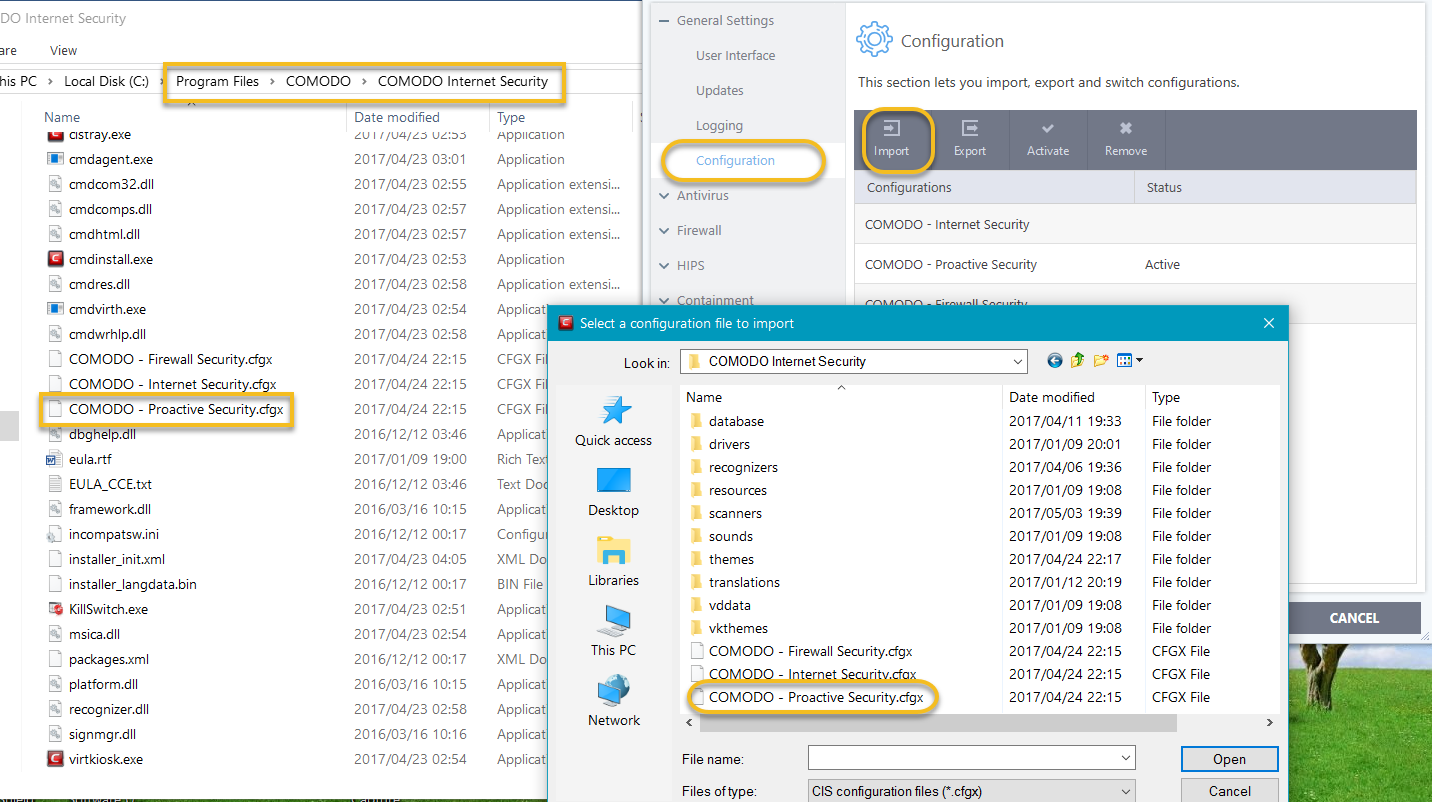Select COMODO - Proactive Security.cfgx in dialog
Viewport: 1432px width, 802px height.
click(815, 697)
